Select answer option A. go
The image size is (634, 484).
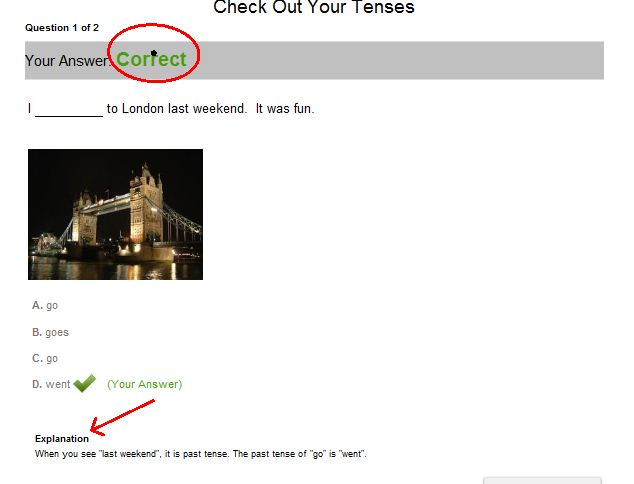[x=45, y=306]
